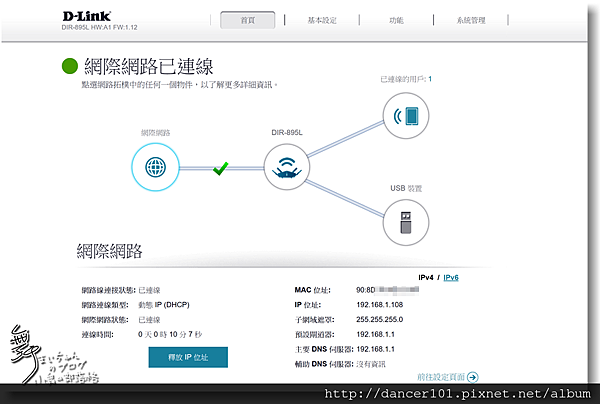Follow the 前往設定頁面 link

click(441, 377)
